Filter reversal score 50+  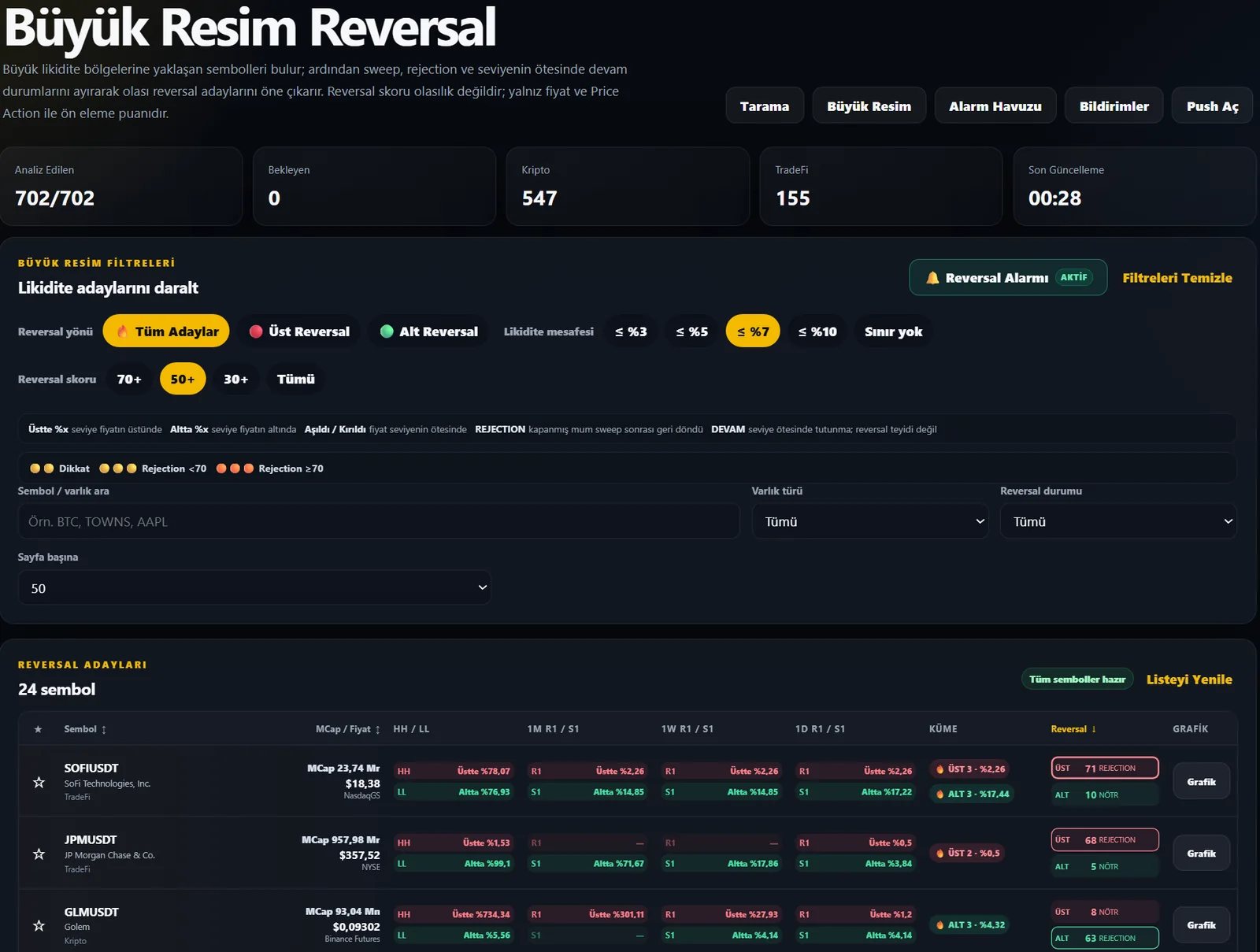tap(183, 379)
